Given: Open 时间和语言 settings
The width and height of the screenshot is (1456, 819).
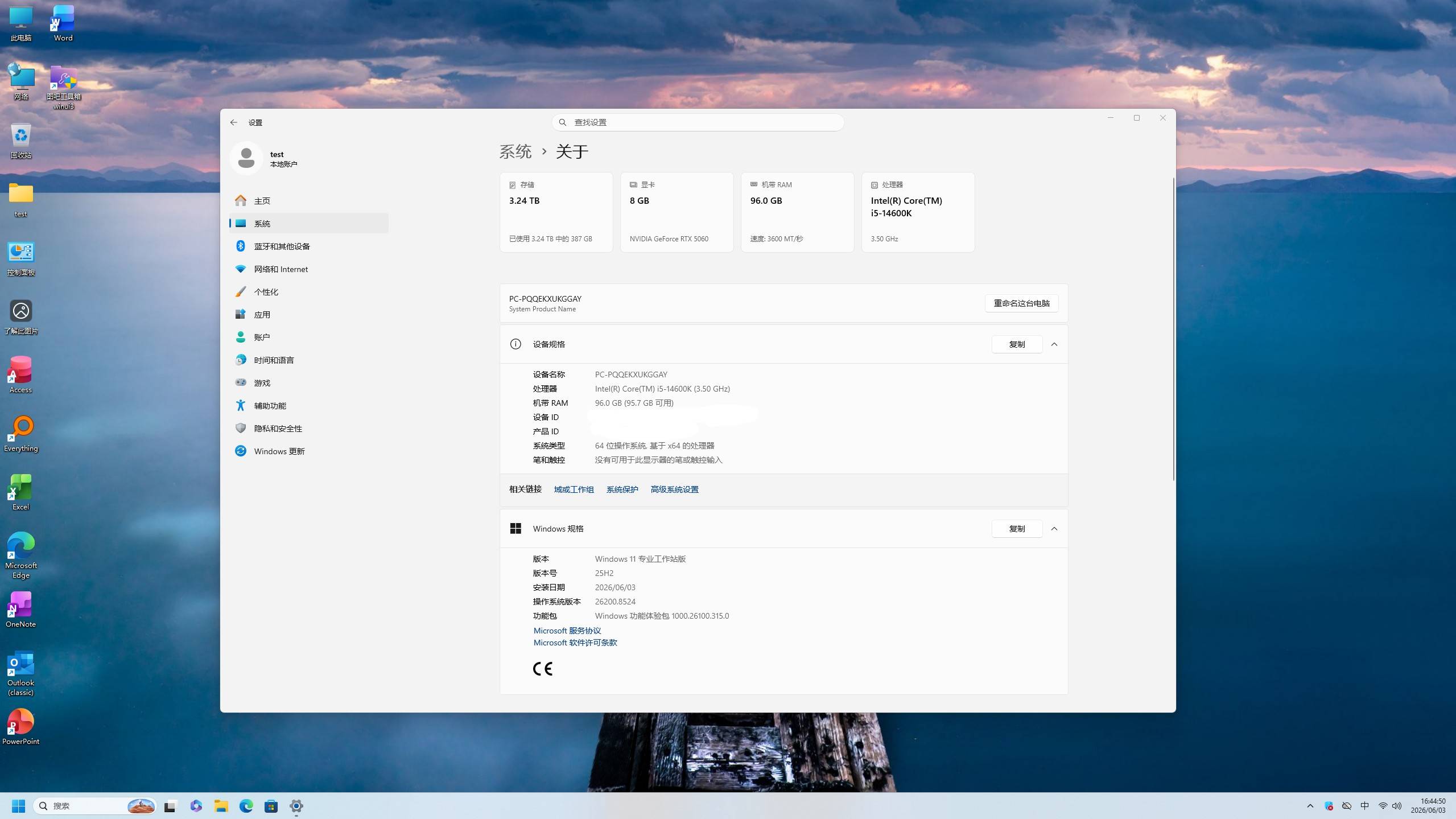Looking at the screenshot, I should pyautogui.click(x=309, y=360).
